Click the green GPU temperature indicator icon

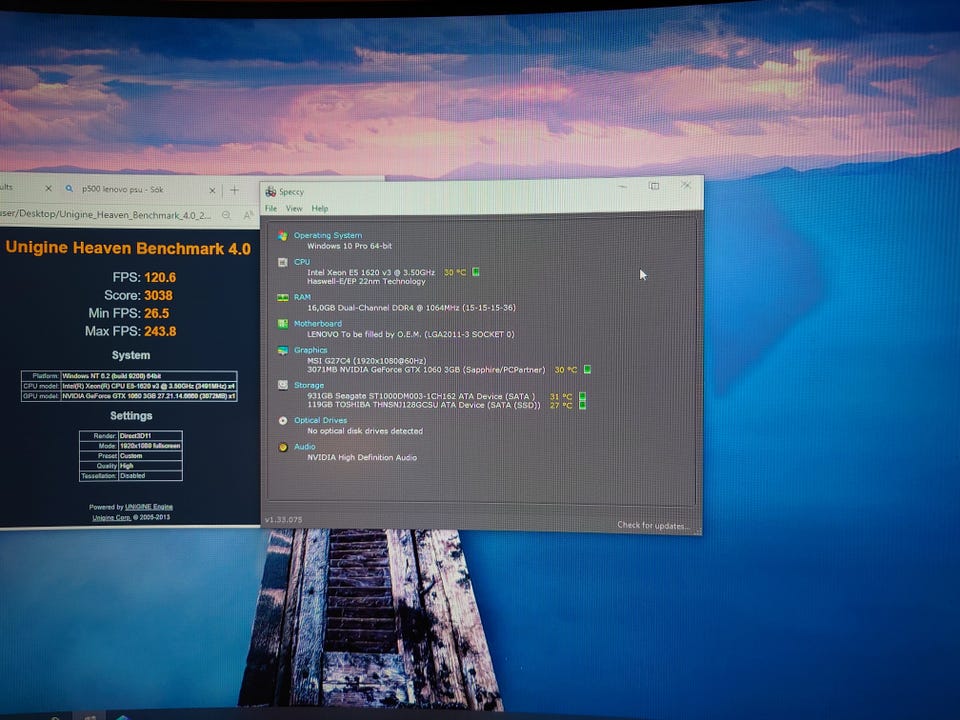tap(587, 369)
